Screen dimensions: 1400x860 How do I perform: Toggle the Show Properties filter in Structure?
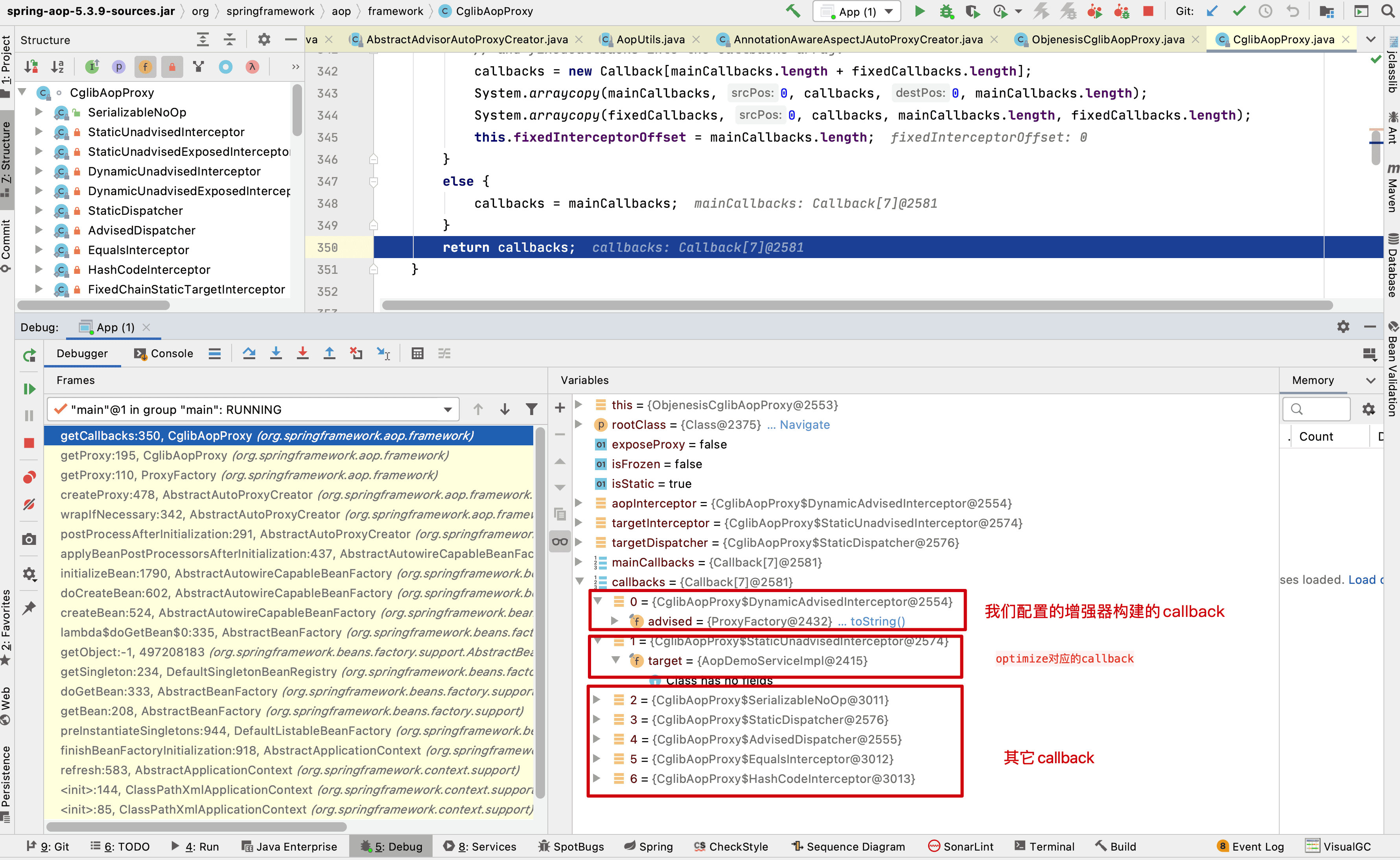[119, 67]
